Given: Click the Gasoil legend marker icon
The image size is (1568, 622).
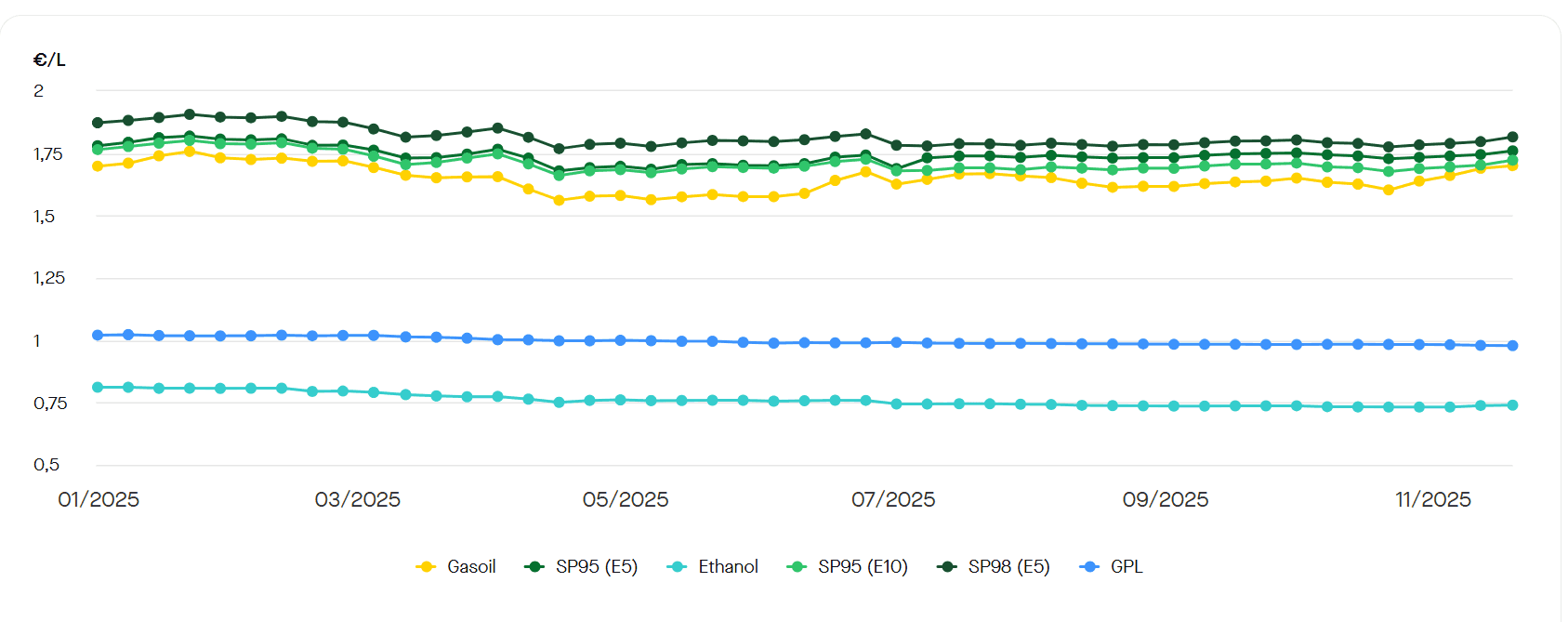Looking at the screenshot, I should tap(426, 567).
